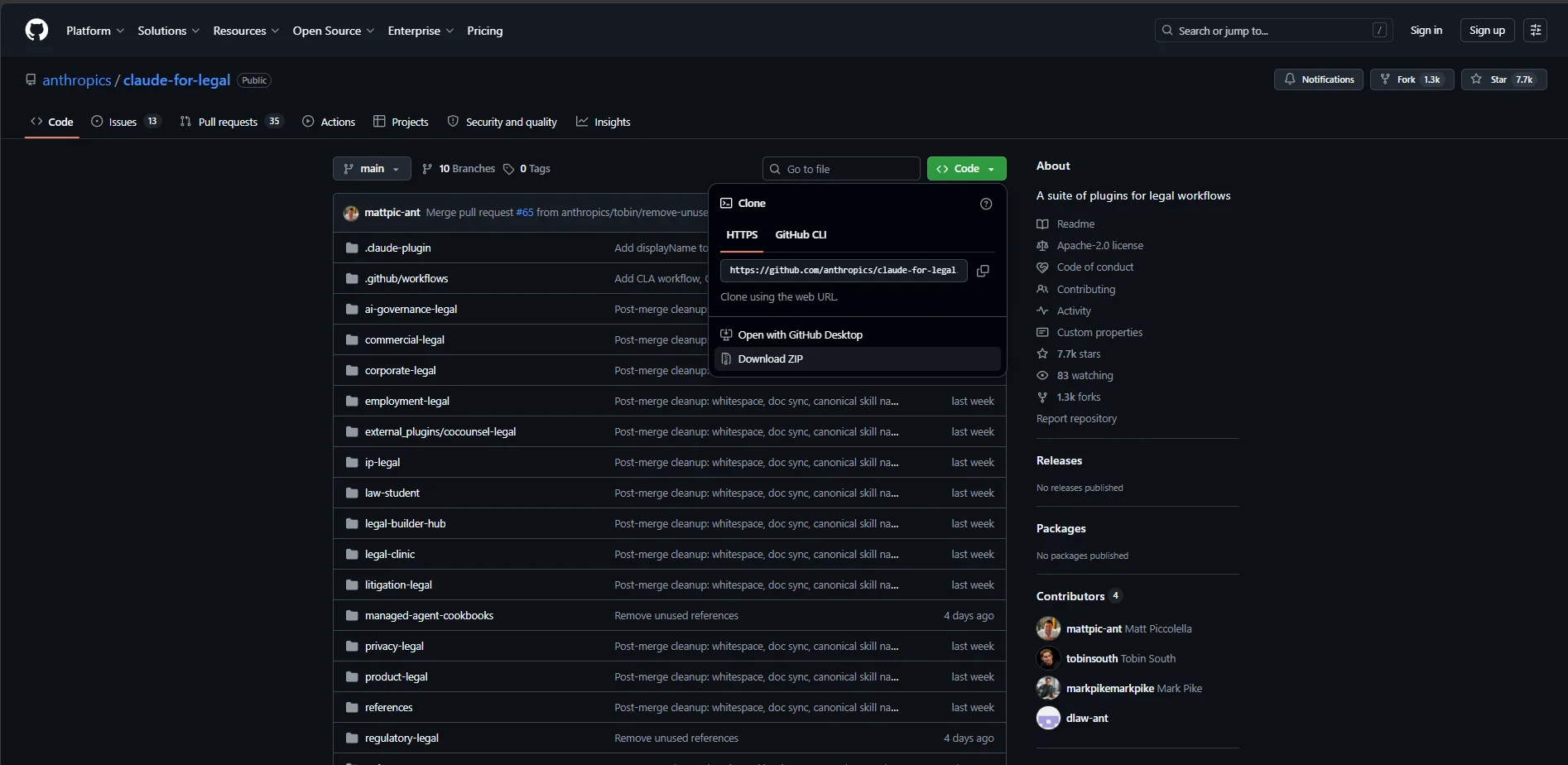Open the .github/workflows folder
1568x765 pixels.
[406, 278]
